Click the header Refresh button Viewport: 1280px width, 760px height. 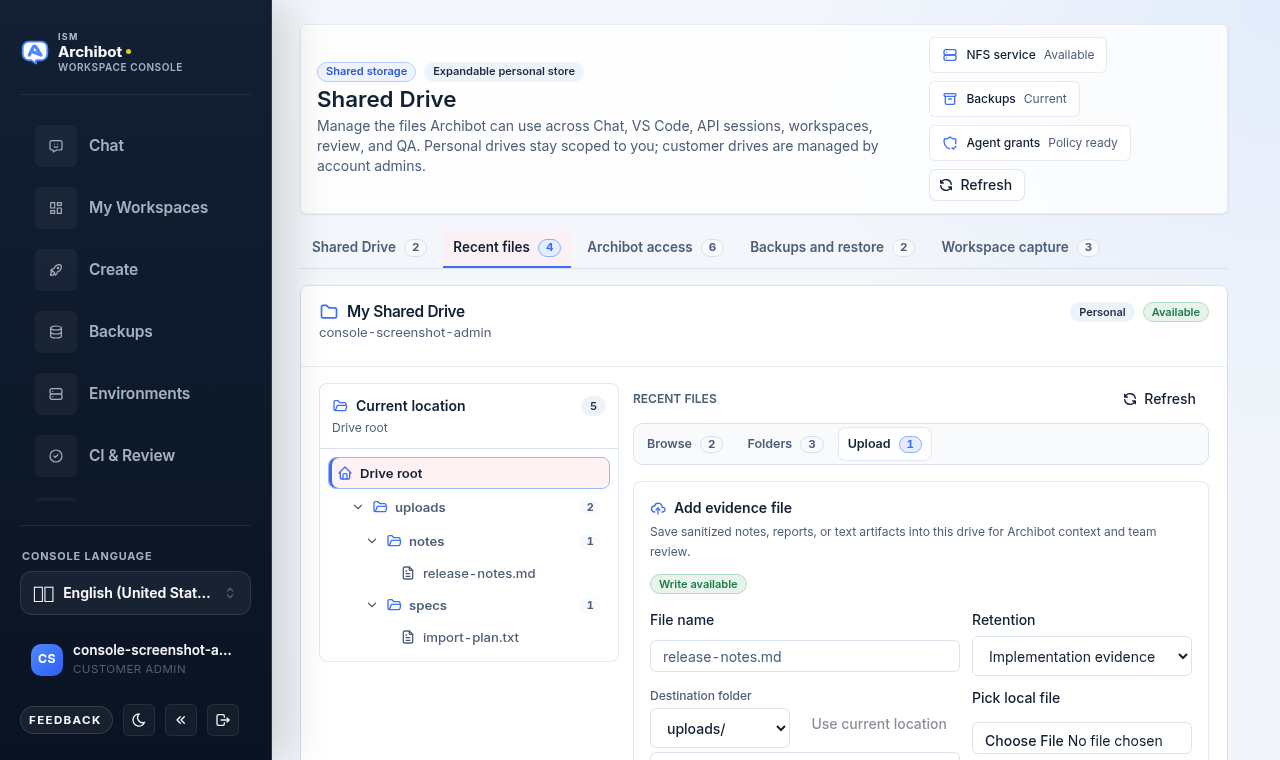click(976, 185)
